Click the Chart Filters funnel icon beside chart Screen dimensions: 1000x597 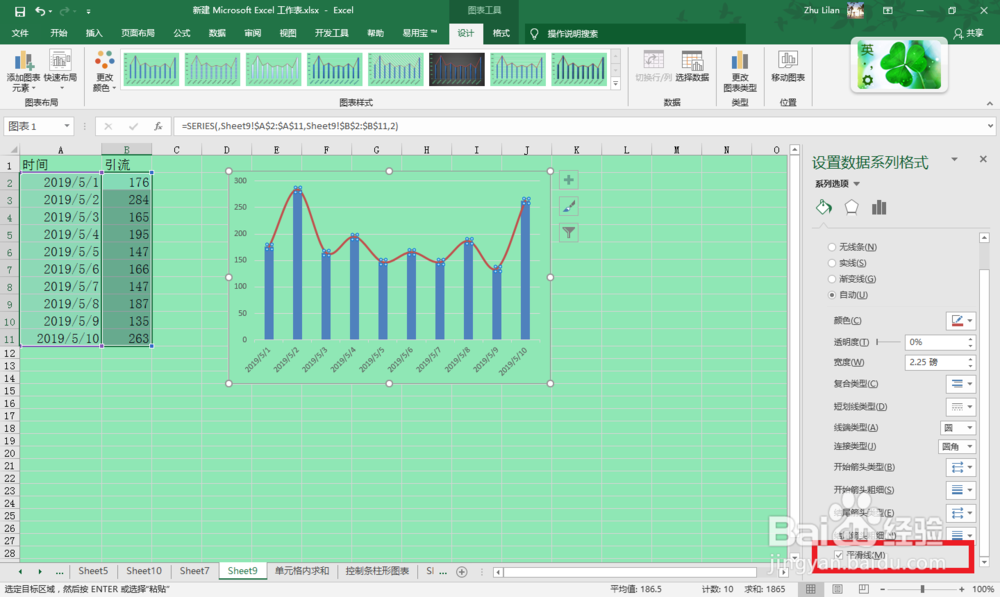[x=568, y=233]
